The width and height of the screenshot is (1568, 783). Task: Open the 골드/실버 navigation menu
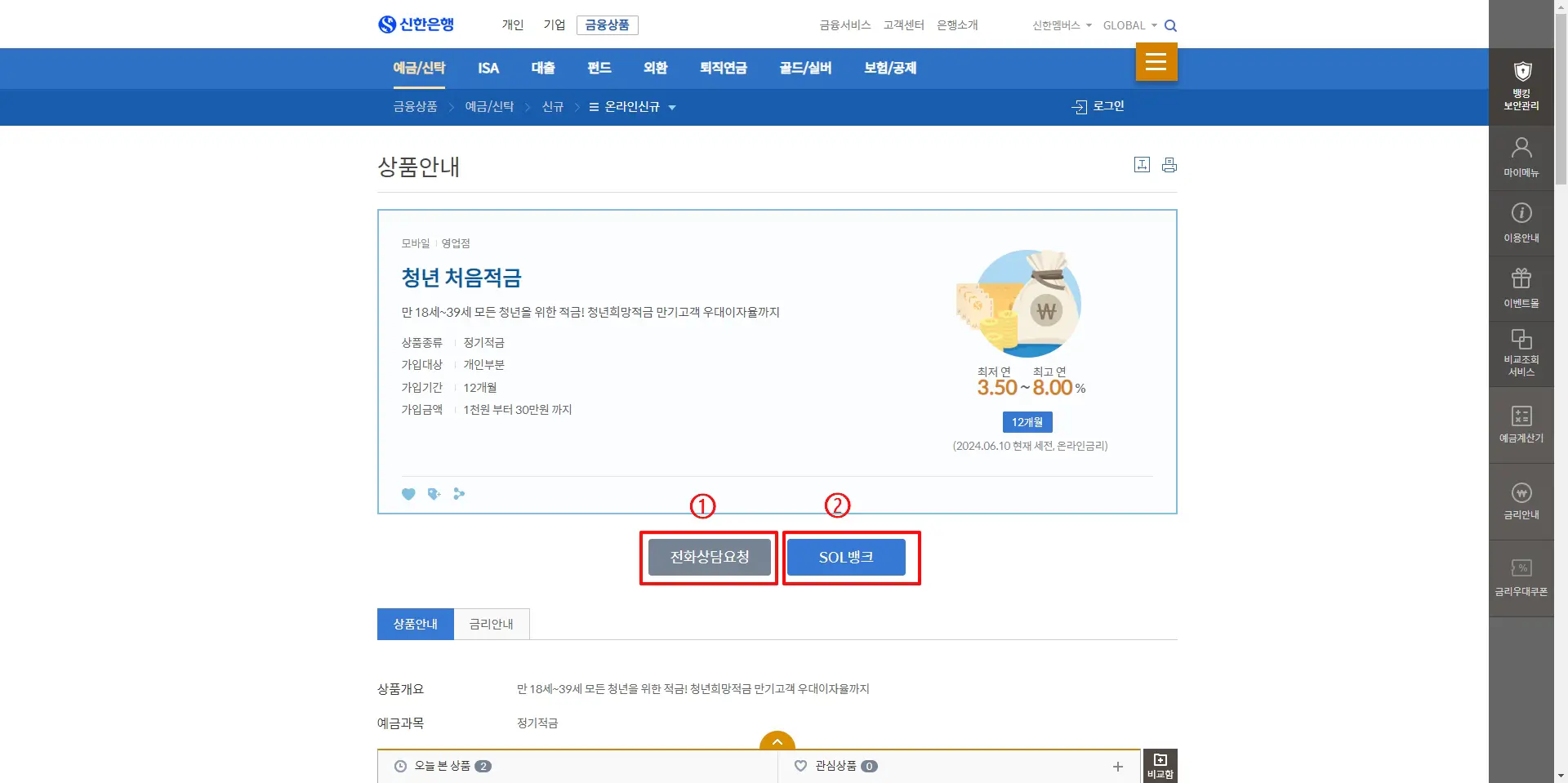[805, 68]
